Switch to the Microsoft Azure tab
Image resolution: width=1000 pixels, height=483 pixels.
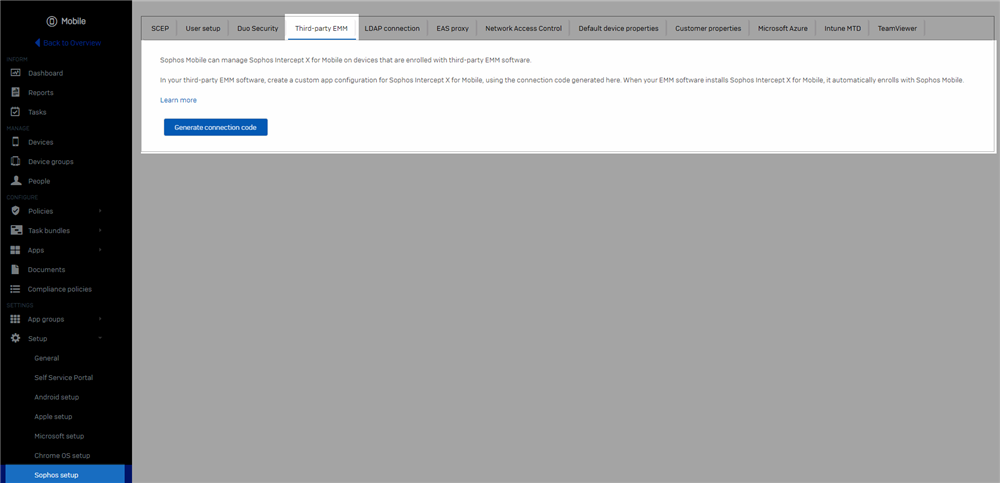click(783, 29)
